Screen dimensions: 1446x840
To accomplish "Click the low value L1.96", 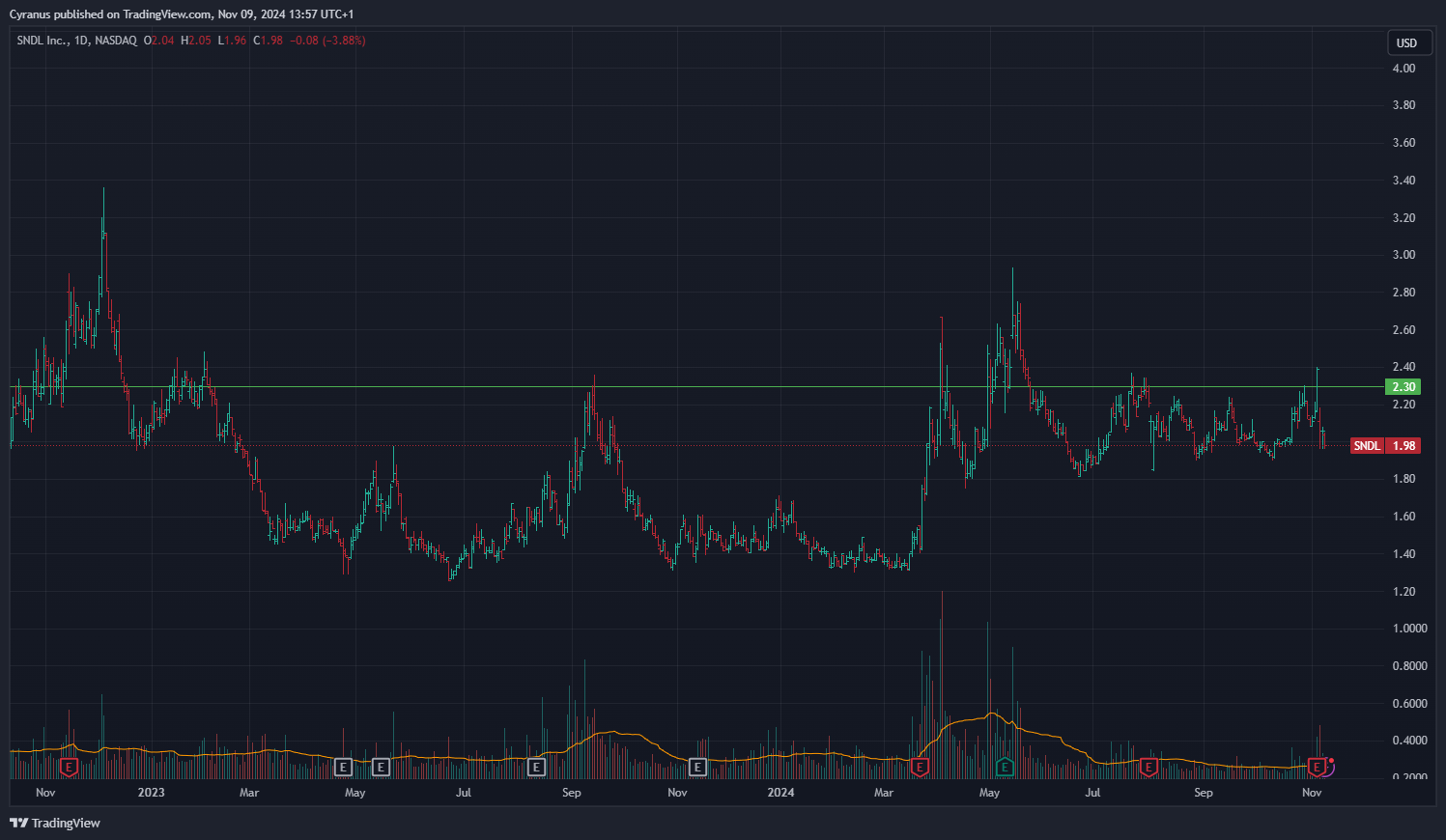I will point(232,41).
